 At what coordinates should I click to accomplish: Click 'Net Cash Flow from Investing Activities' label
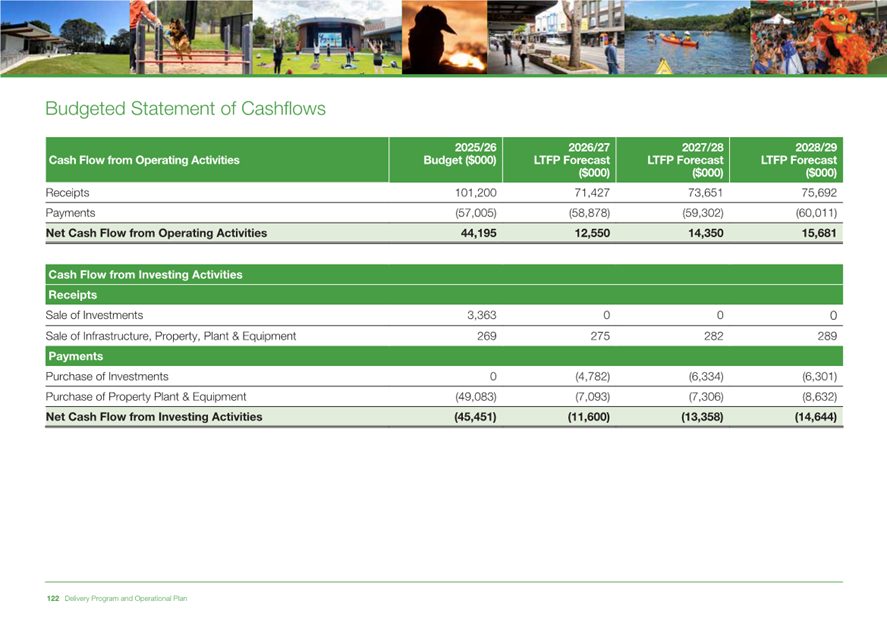pos(154,417)
